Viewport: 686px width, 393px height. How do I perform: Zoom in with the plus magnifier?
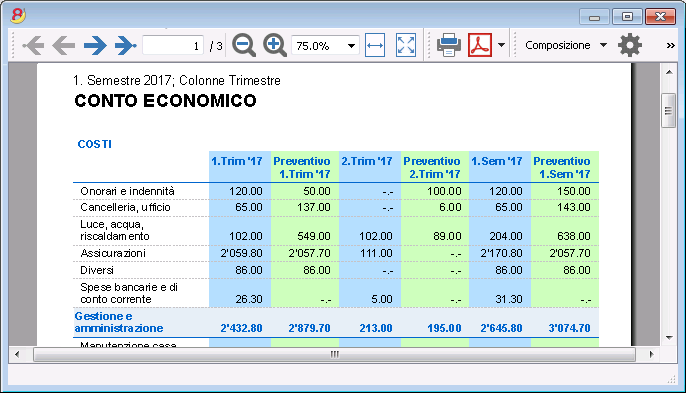pyautogui.click(x=274, y=45)
